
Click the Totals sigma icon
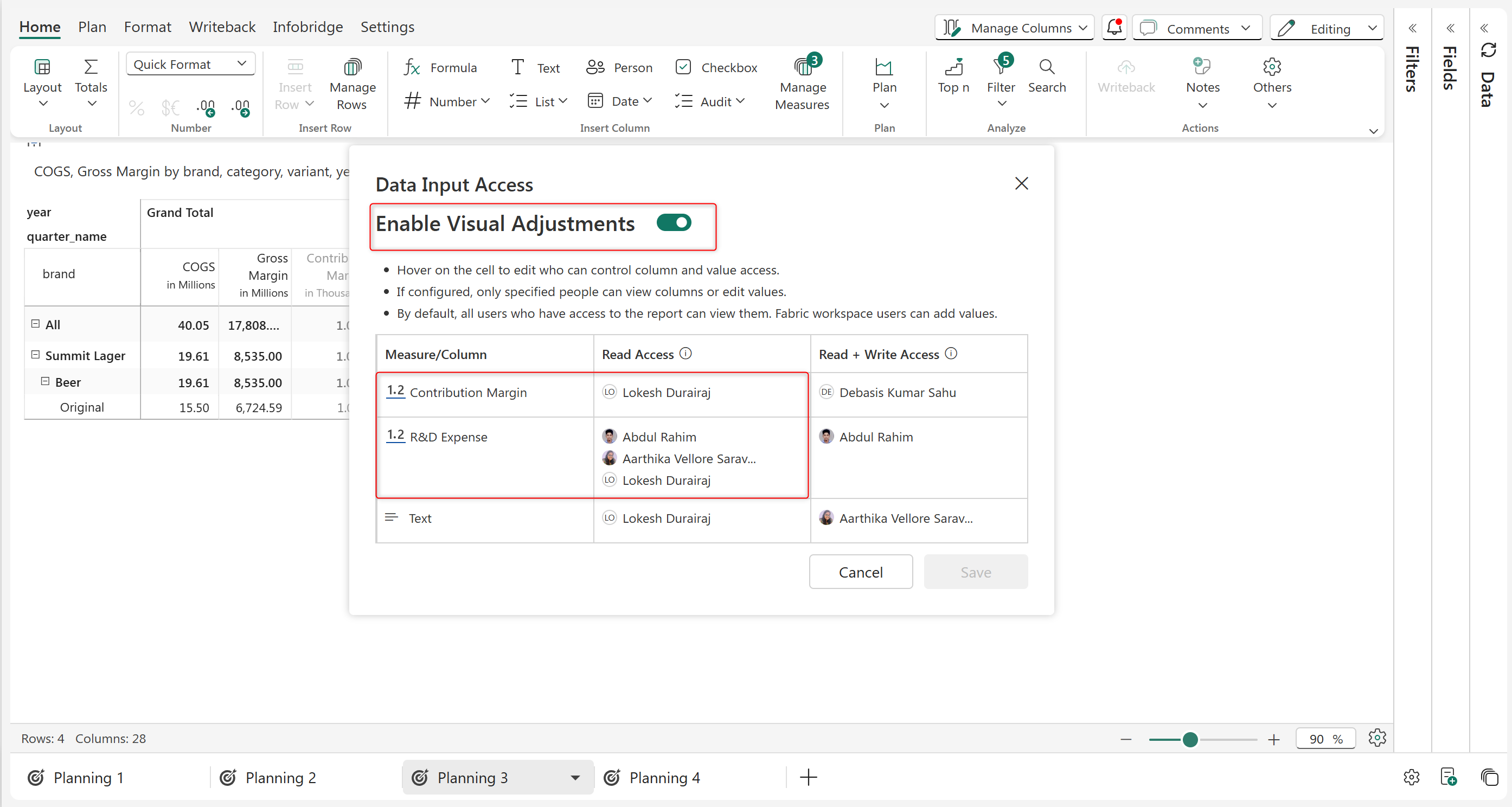[91, 67]
